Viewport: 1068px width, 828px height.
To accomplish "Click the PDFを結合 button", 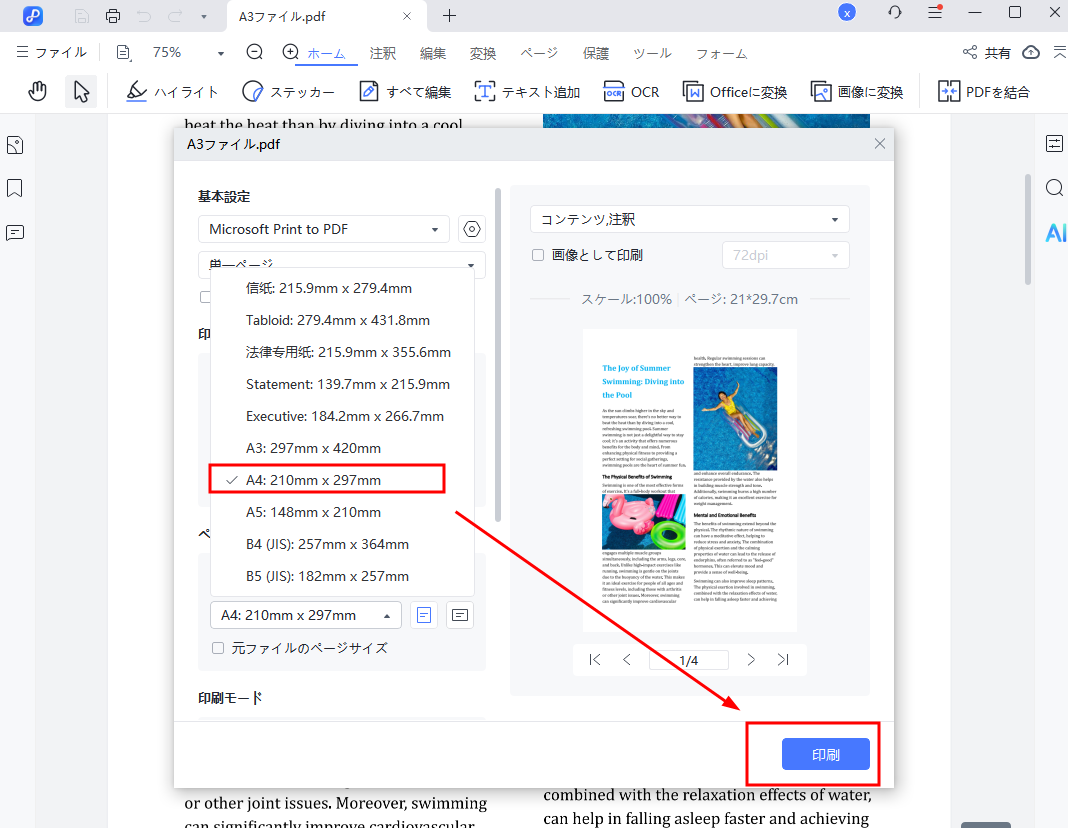I will point(983,92).
